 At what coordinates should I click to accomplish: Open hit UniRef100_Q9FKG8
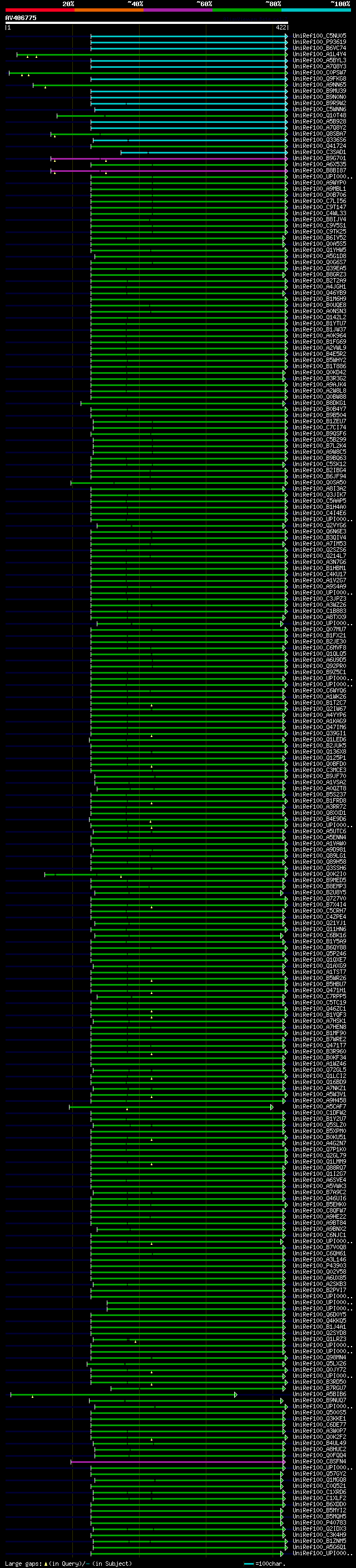(x=319, y=79)
